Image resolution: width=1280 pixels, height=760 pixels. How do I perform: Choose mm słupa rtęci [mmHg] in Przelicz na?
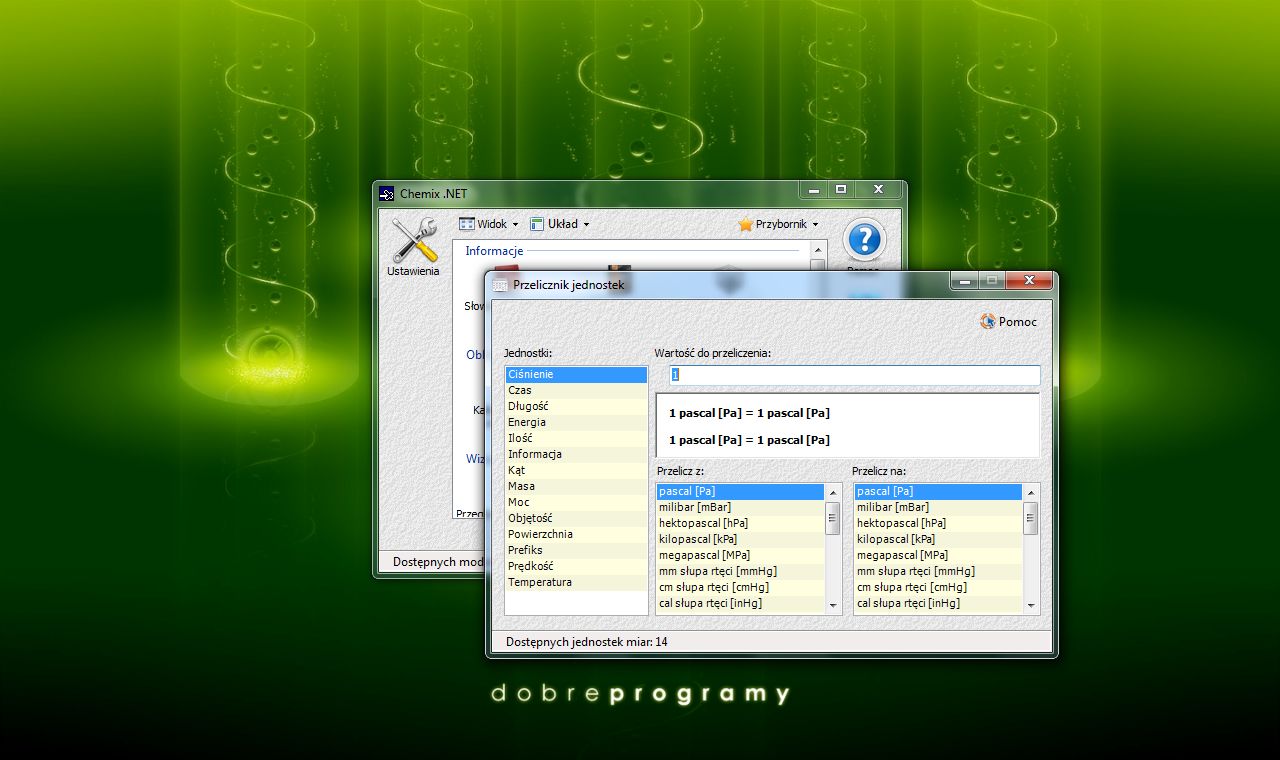point(938,571)
